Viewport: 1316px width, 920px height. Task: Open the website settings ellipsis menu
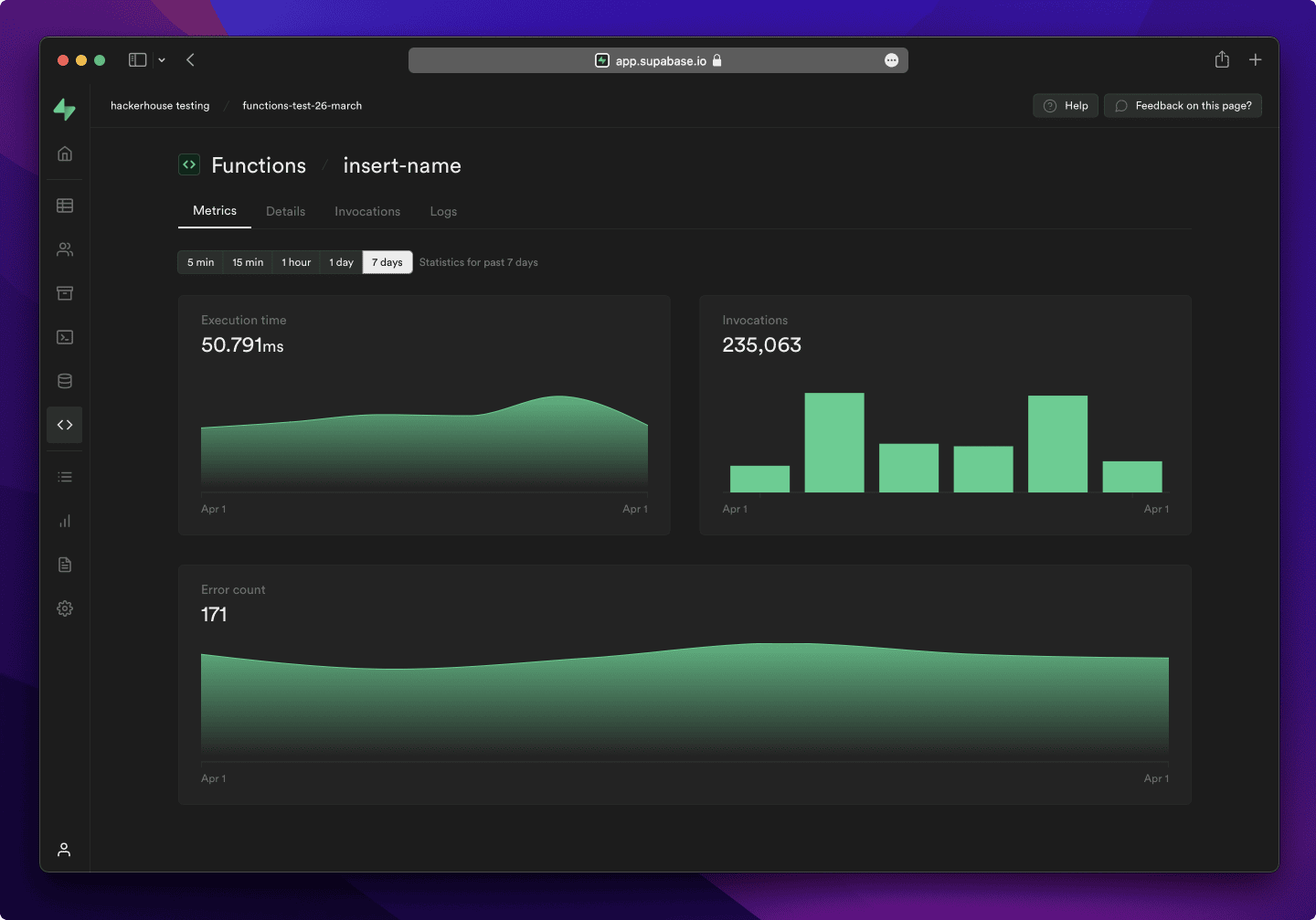pyautogui.click(x=891, y=59)
